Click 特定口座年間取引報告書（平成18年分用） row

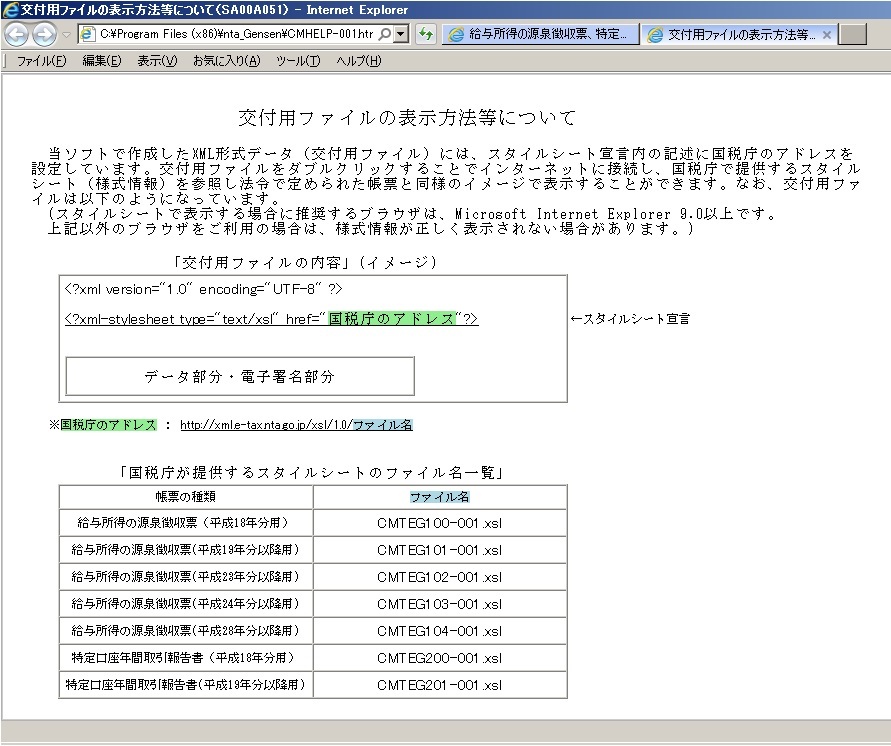tap(186, 658)
